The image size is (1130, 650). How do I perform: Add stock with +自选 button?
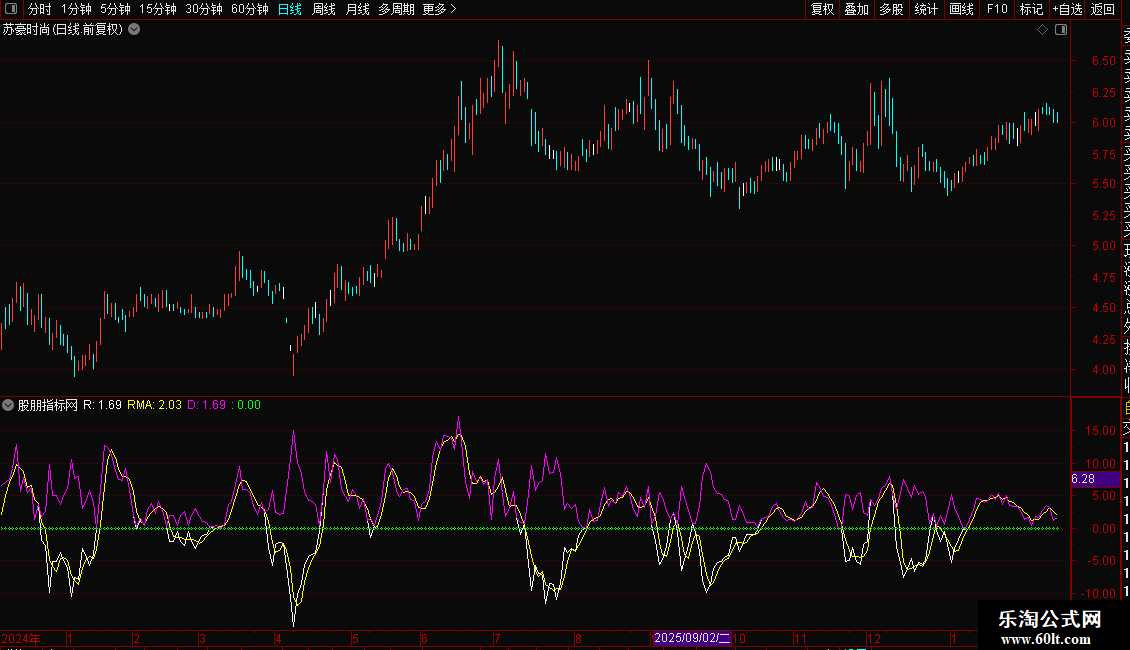coord(1067,9)
